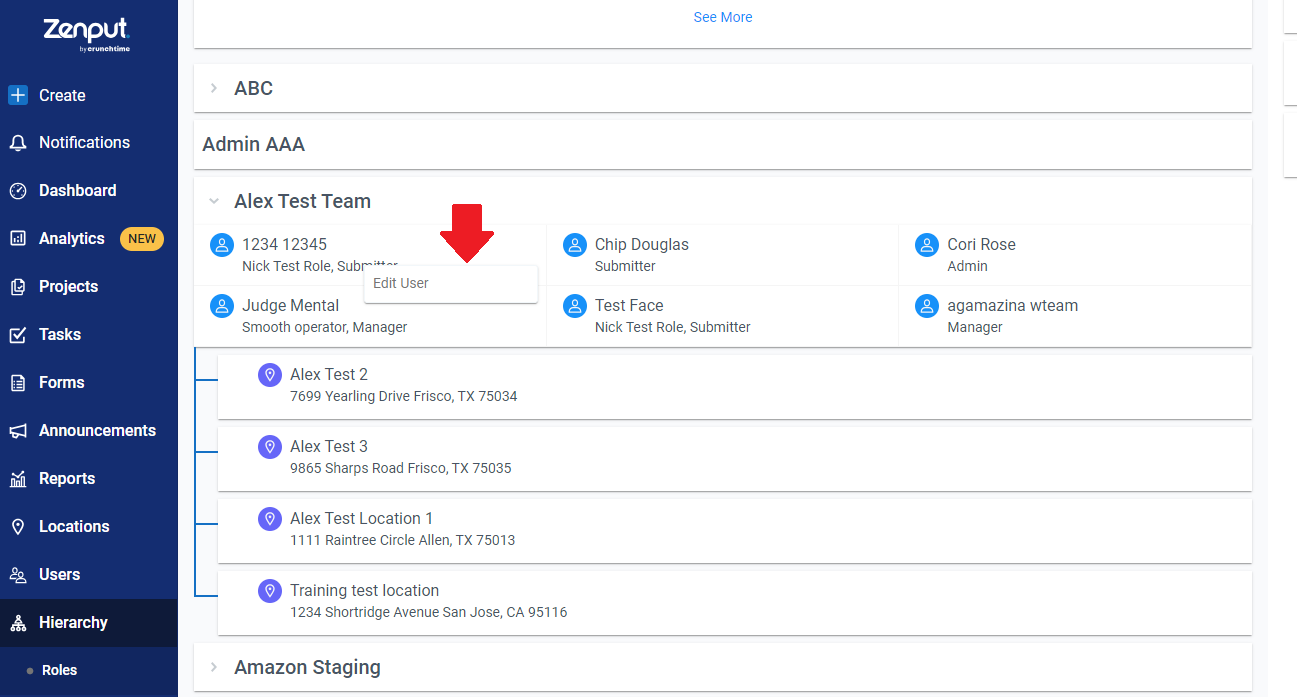This screenshot has height=697, width=1297.
Task: Click Chip Douglas user avatar icon
Action: click(574, 245)
